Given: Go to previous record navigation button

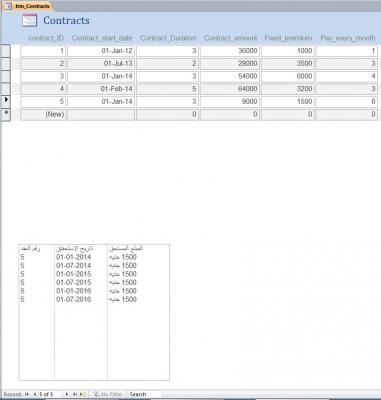Looking at the screenshot, I should point(35,394).
